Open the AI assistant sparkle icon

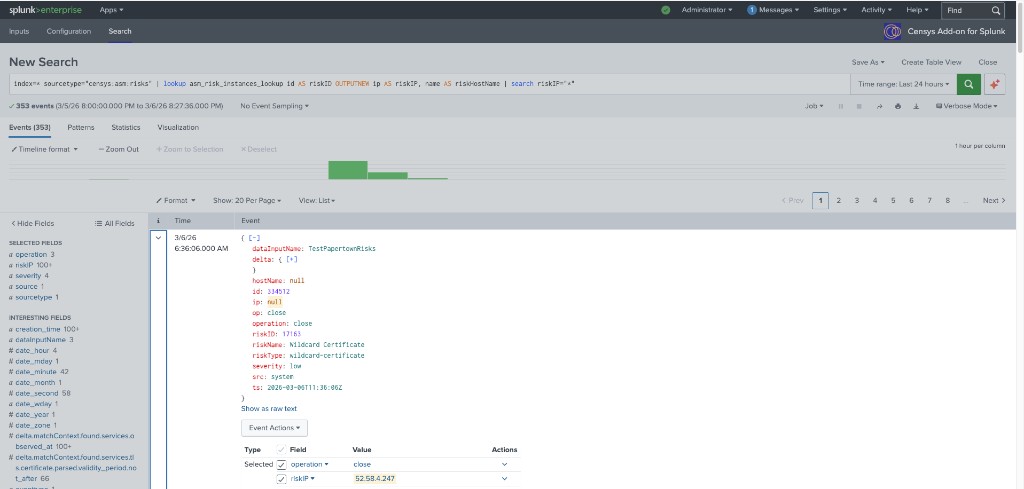tap(994, 84)
